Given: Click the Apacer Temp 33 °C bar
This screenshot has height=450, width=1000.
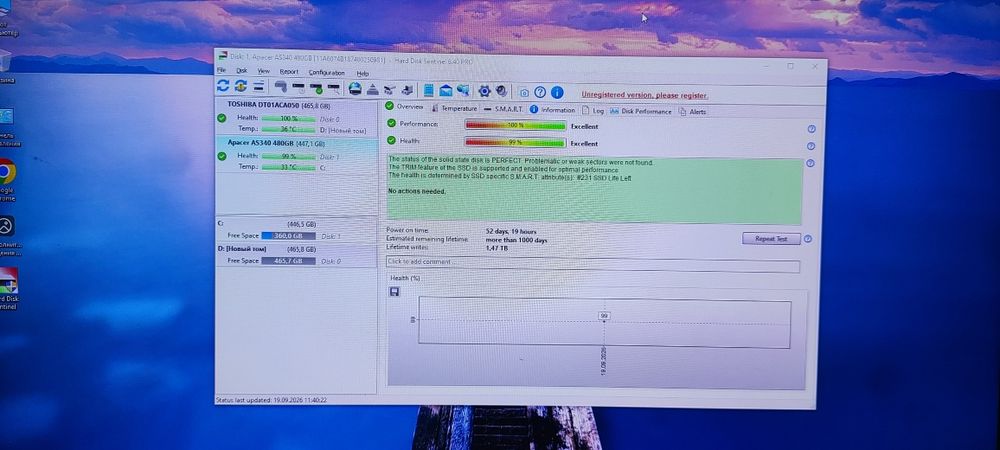Looking at the screenshot, I should 288,167.
